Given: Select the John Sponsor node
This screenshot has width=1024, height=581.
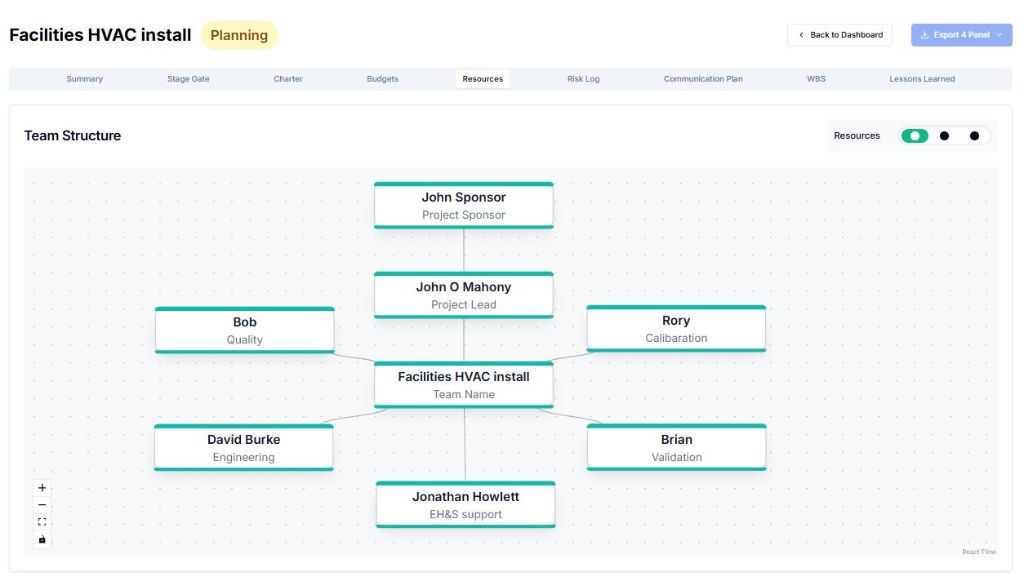Looking at the screenshot, I should click(x=463, y=204).
